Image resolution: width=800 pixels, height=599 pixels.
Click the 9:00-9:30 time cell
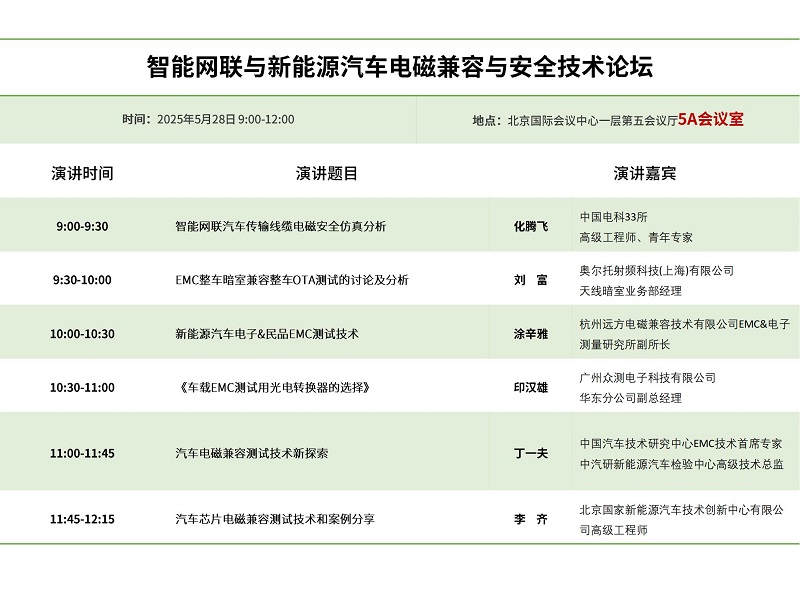point(82,226)
